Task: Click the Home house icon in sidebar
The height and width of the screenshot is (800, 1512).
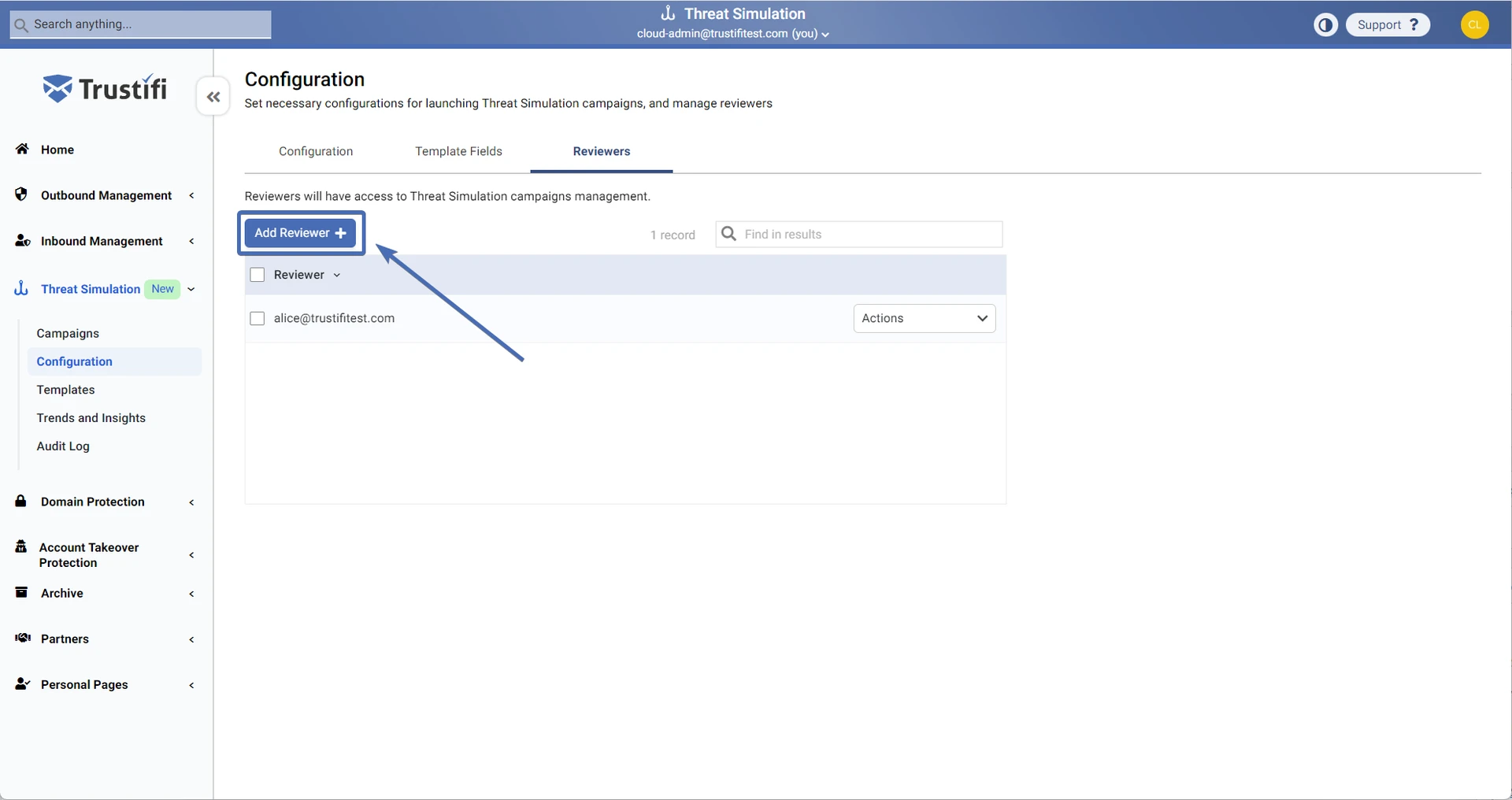Action: (22, 149)
